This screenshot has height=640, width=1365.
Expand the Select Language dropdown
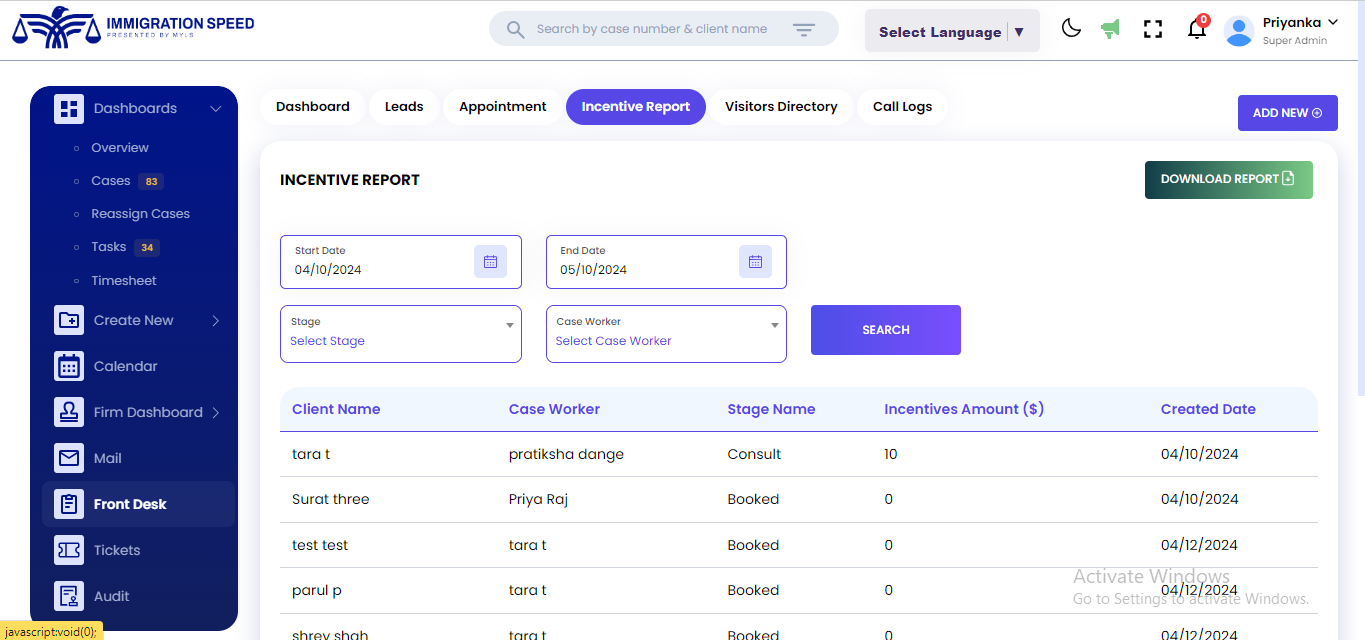(x=950, y=31)
